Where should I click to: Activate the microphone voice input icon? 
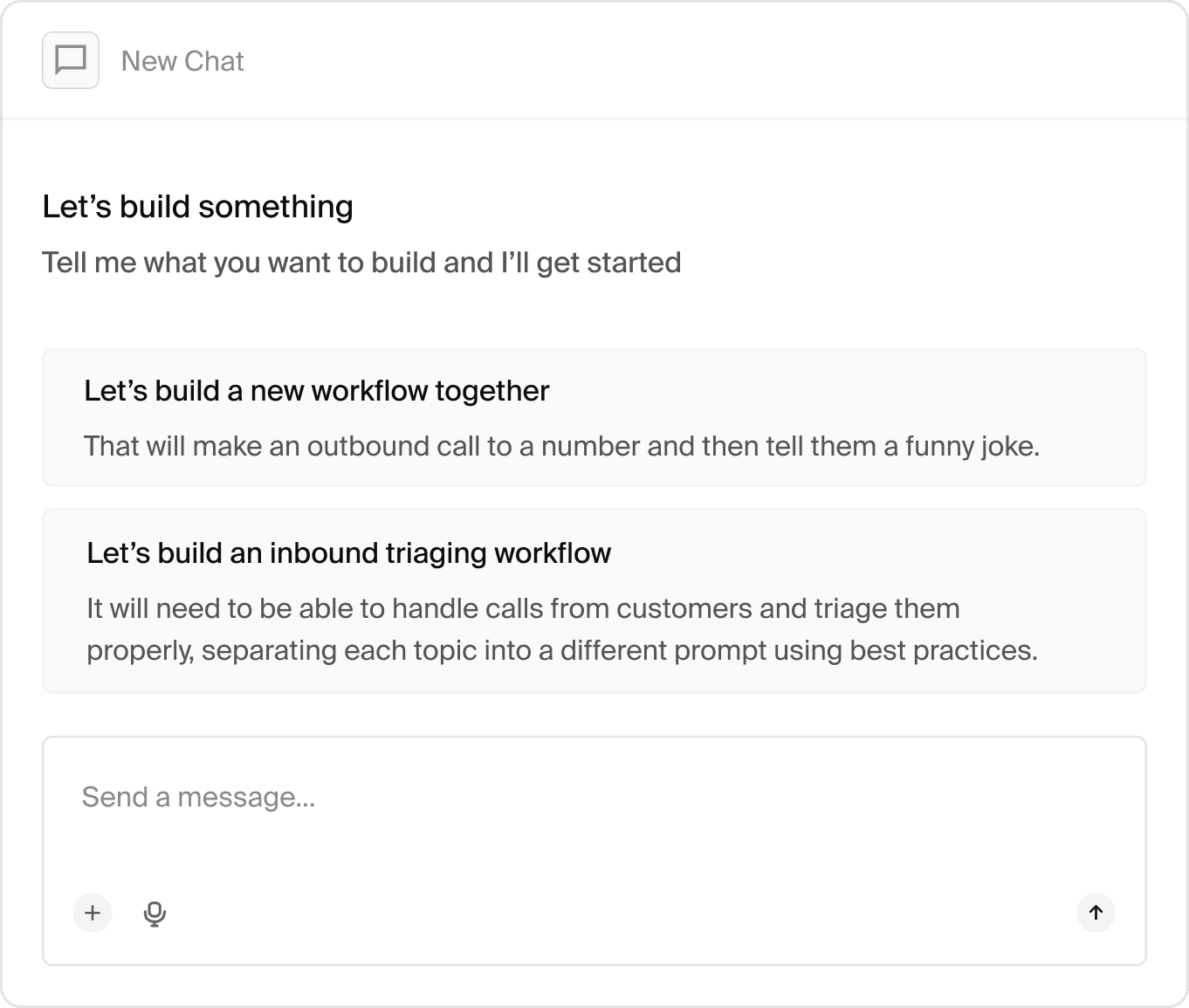click(x=155, y=913)
